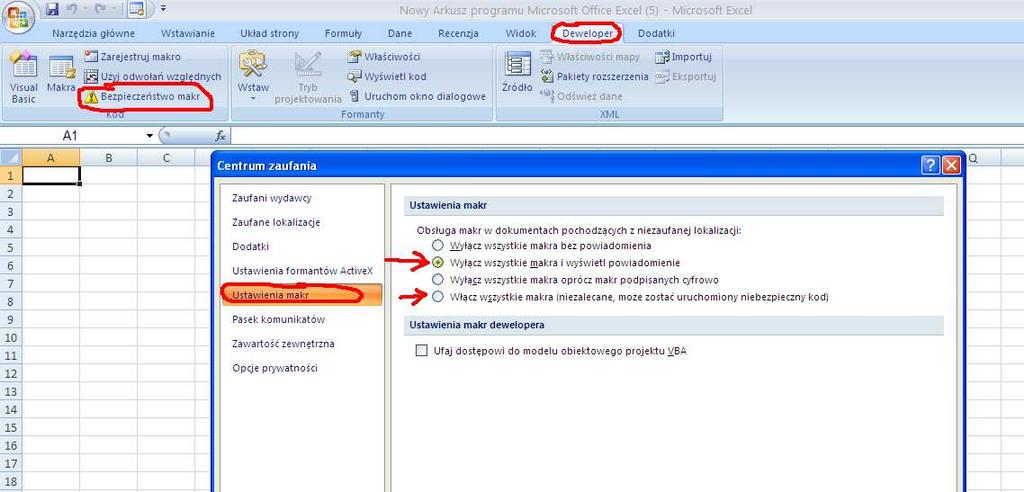
Task: Open the Visual Basic editor
Action: [x=24, y=77]
